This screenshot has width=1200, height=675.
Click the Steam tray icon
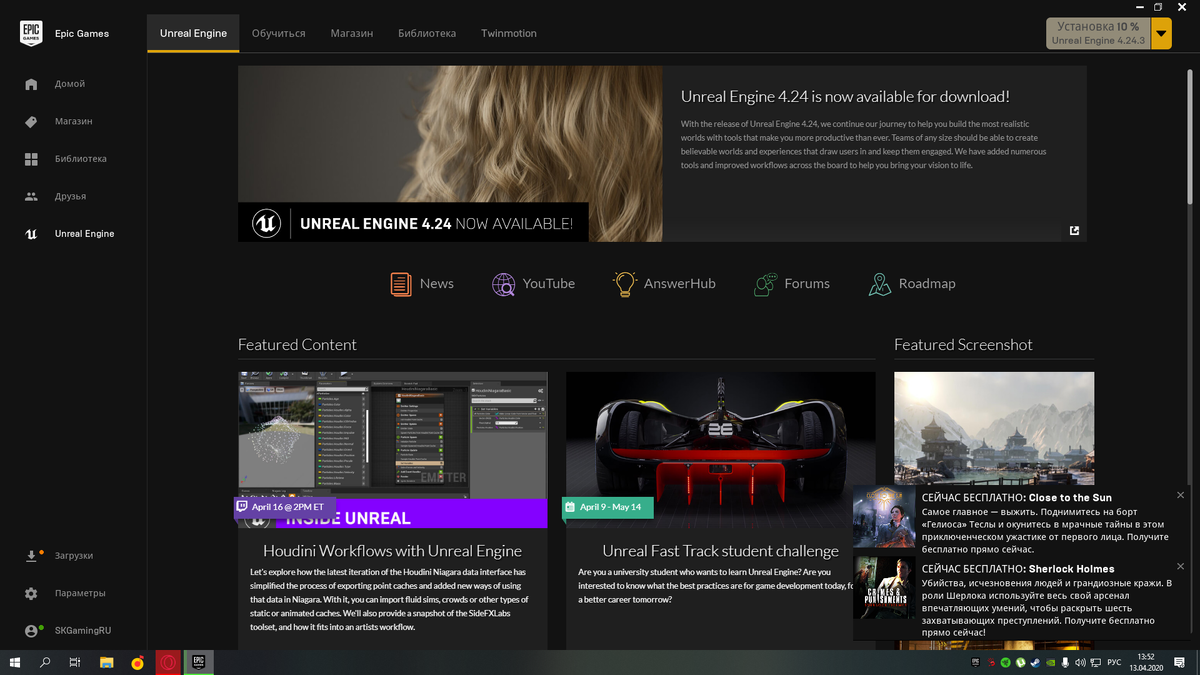coord(1035,663)
